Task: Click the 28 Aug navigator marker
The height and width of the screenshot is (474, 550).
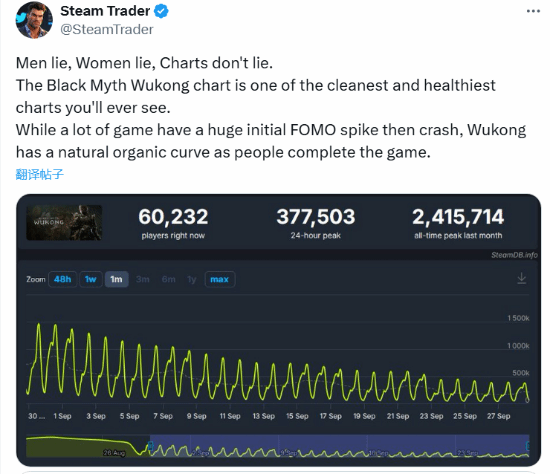Action: (114, 453)
